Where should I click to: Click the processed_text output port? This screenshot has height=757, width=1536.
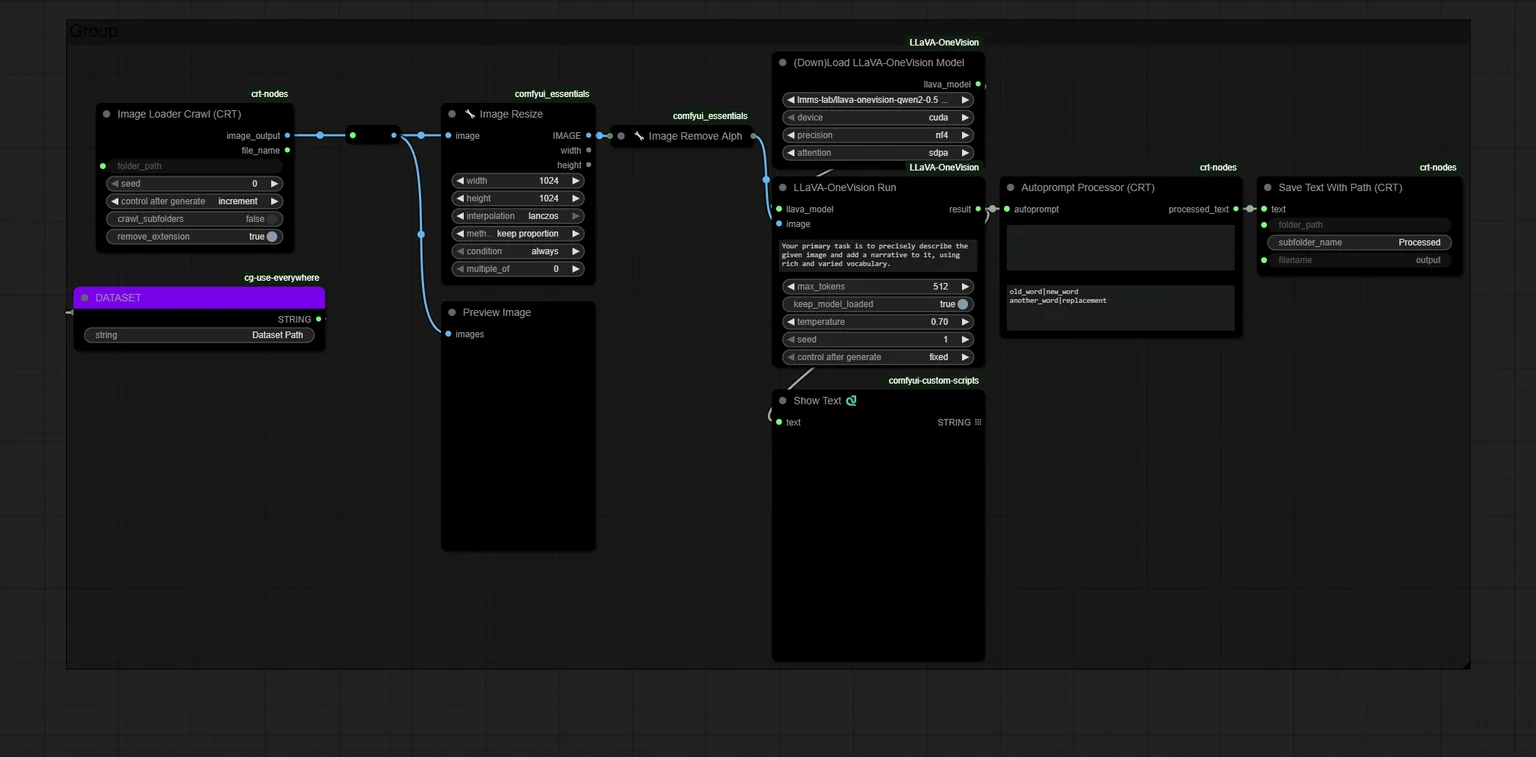click(1236, 209)
